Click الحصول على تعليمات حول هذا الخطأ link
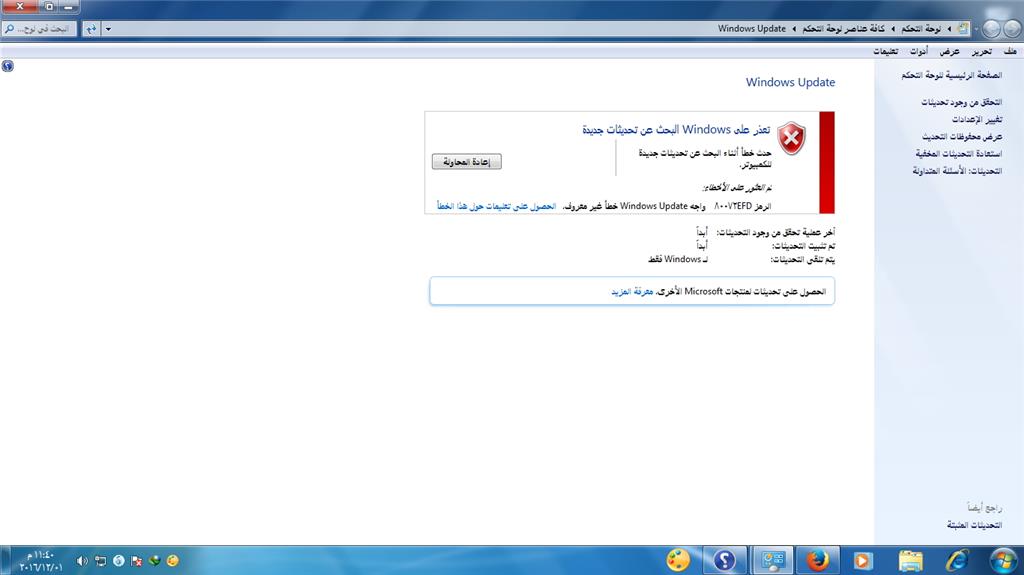1024x575 pixels. click(x=496, y=206)
